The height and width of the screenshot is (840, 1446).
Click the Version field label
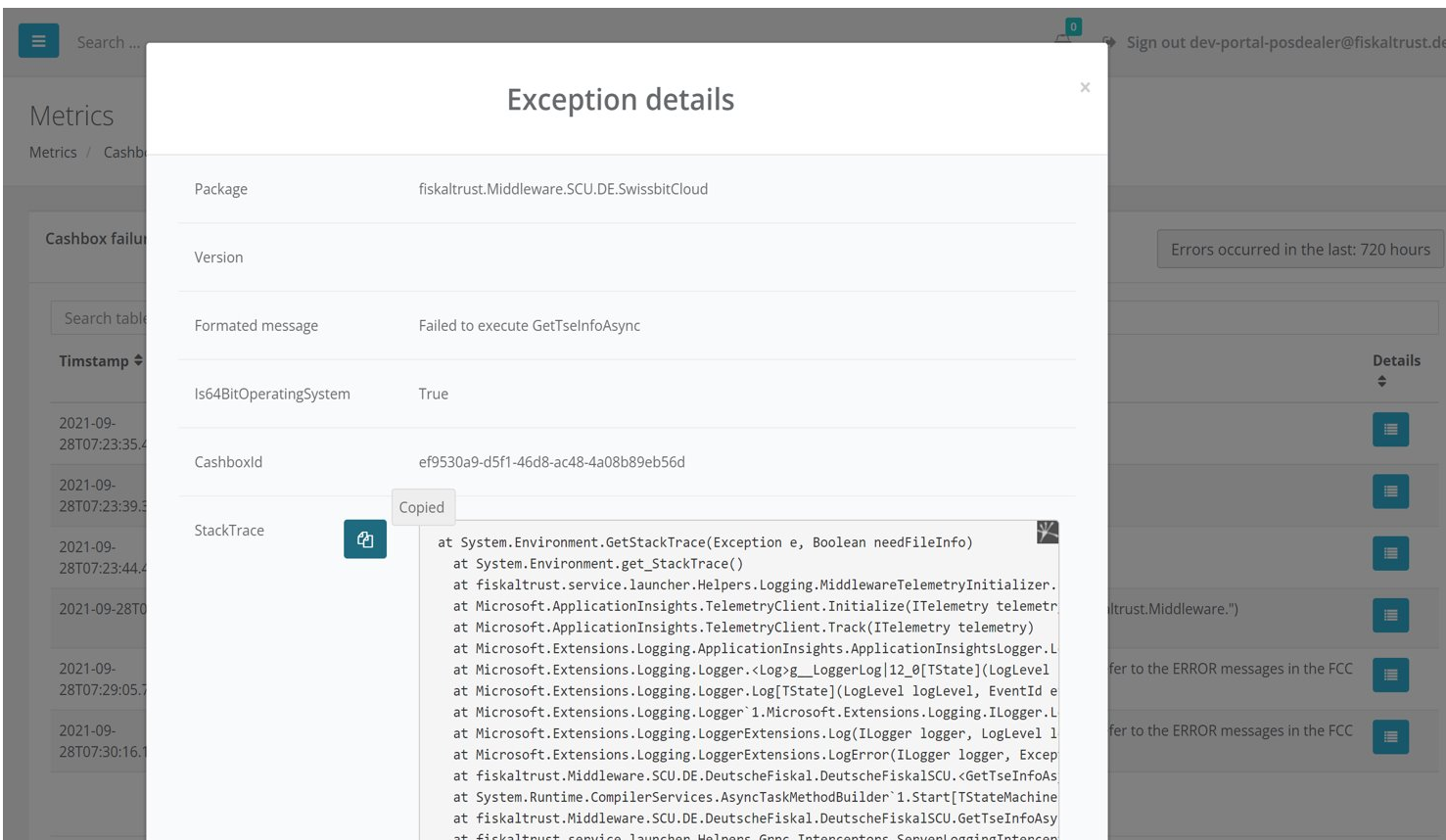click(218, 257)
